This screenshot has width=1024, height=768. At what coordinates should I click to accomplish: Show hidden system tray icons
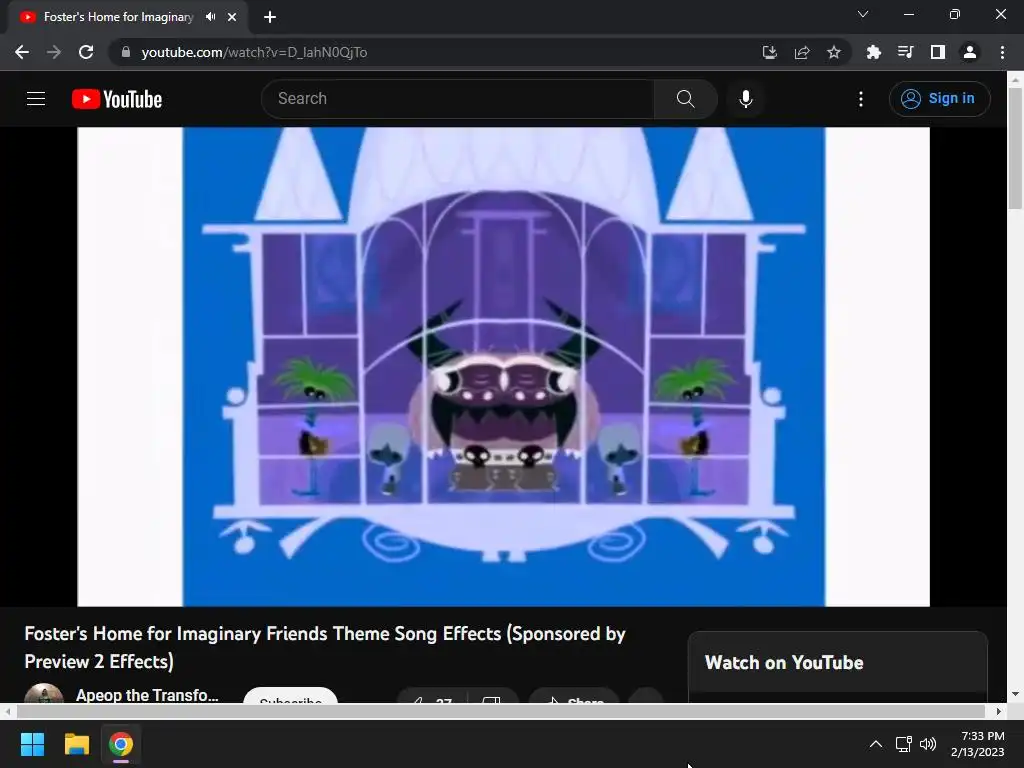point(876,744)
